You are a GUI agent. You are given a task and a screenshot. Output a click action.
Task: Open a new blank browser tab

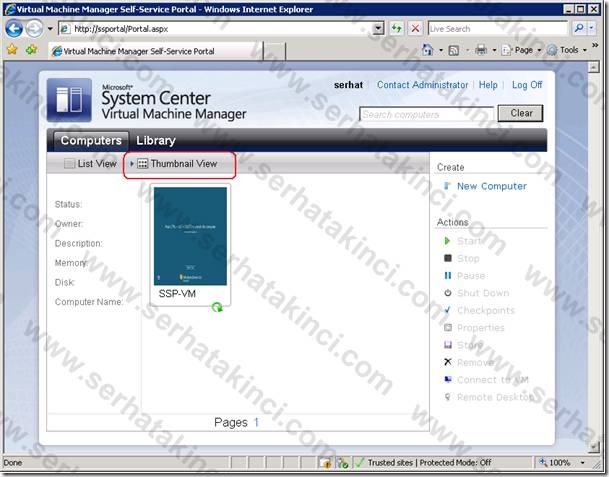pyautogui.click(x=274, y=51)
